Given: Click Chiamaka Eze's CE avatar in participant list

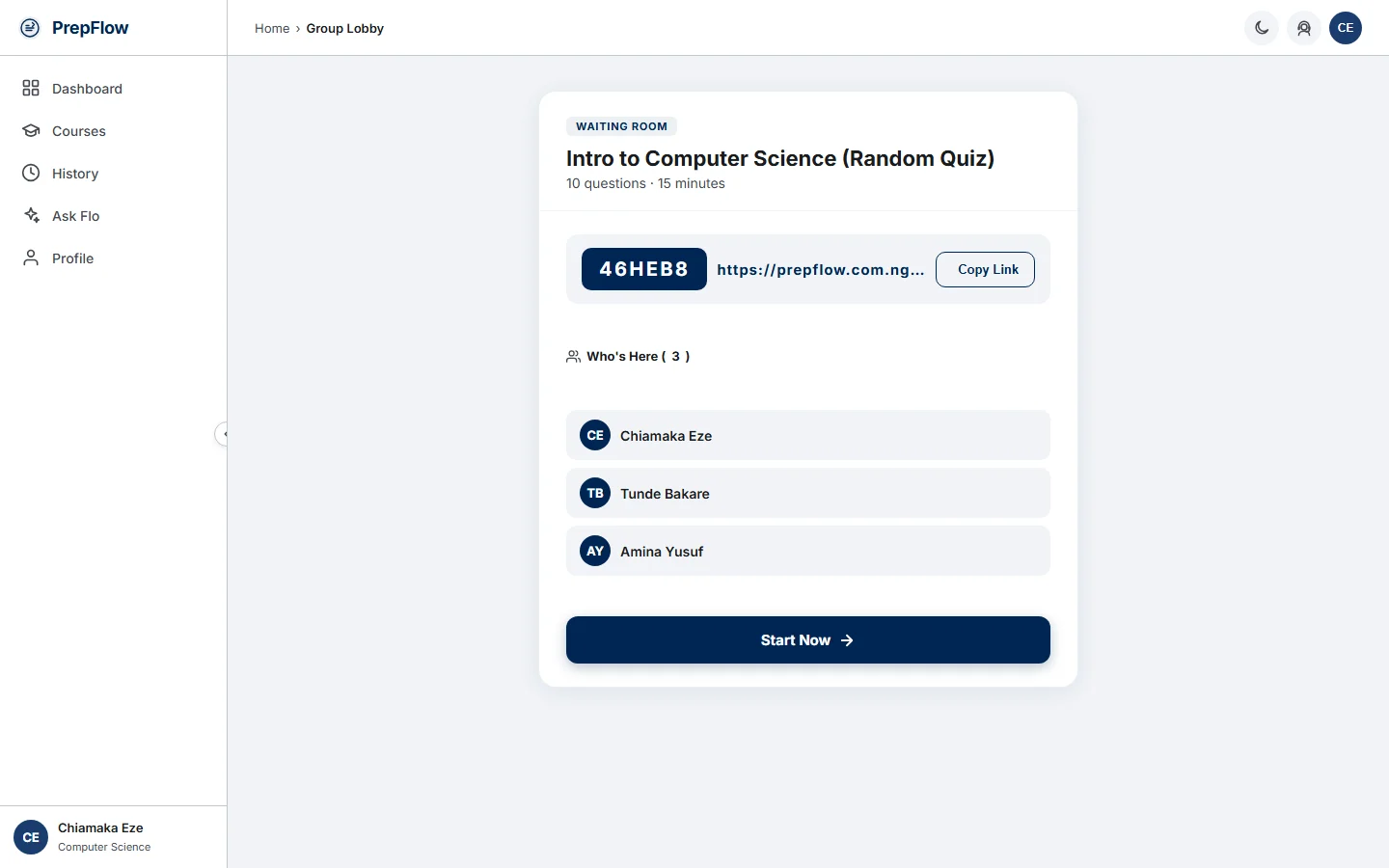Looking at the screenshot, I should tap(595, 436).
